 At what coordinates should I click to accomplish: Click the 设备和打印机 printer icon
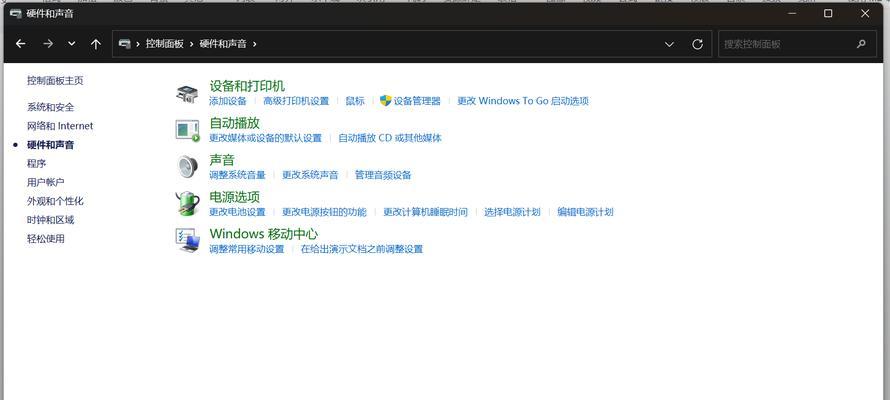[x=187, y=93]
